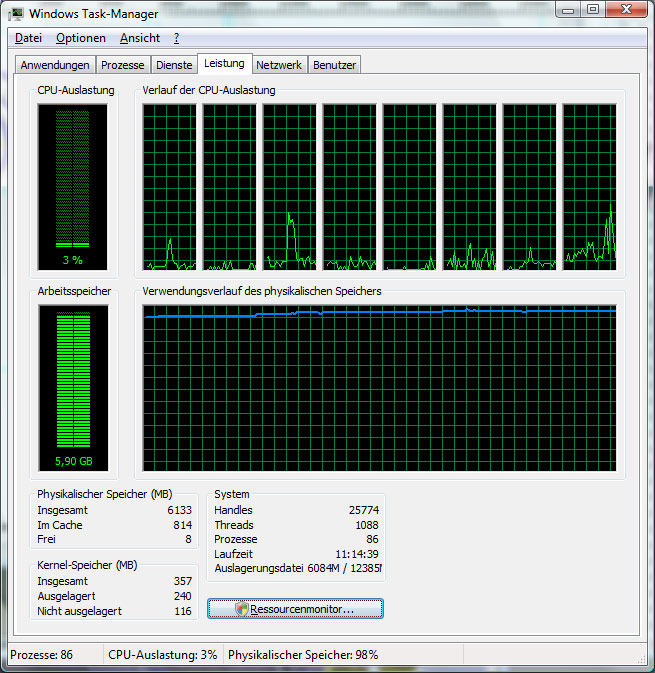Image resolution: width=655 pixels, height=673 pixels.
Task: Click the third CPU core history graph
Action: (290, 187)
